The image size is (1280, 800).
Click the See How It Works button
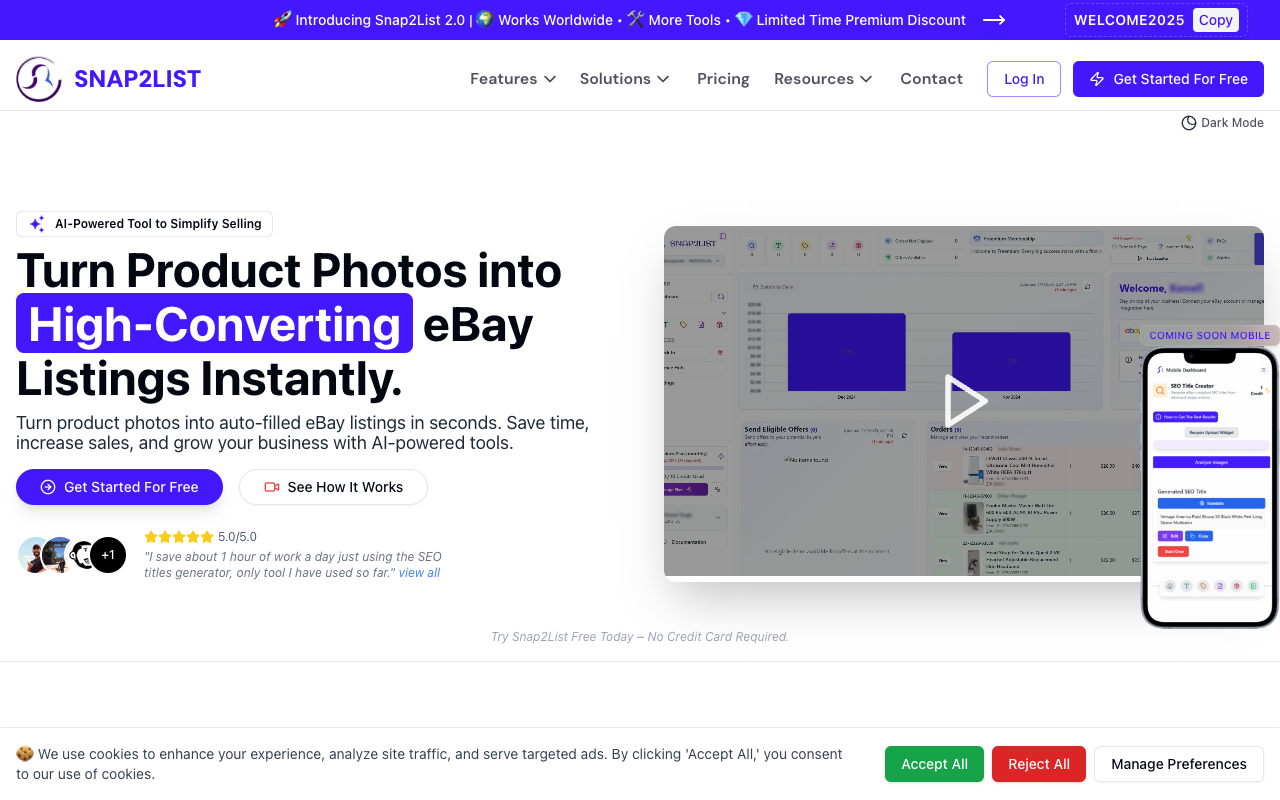pos(333,487)
